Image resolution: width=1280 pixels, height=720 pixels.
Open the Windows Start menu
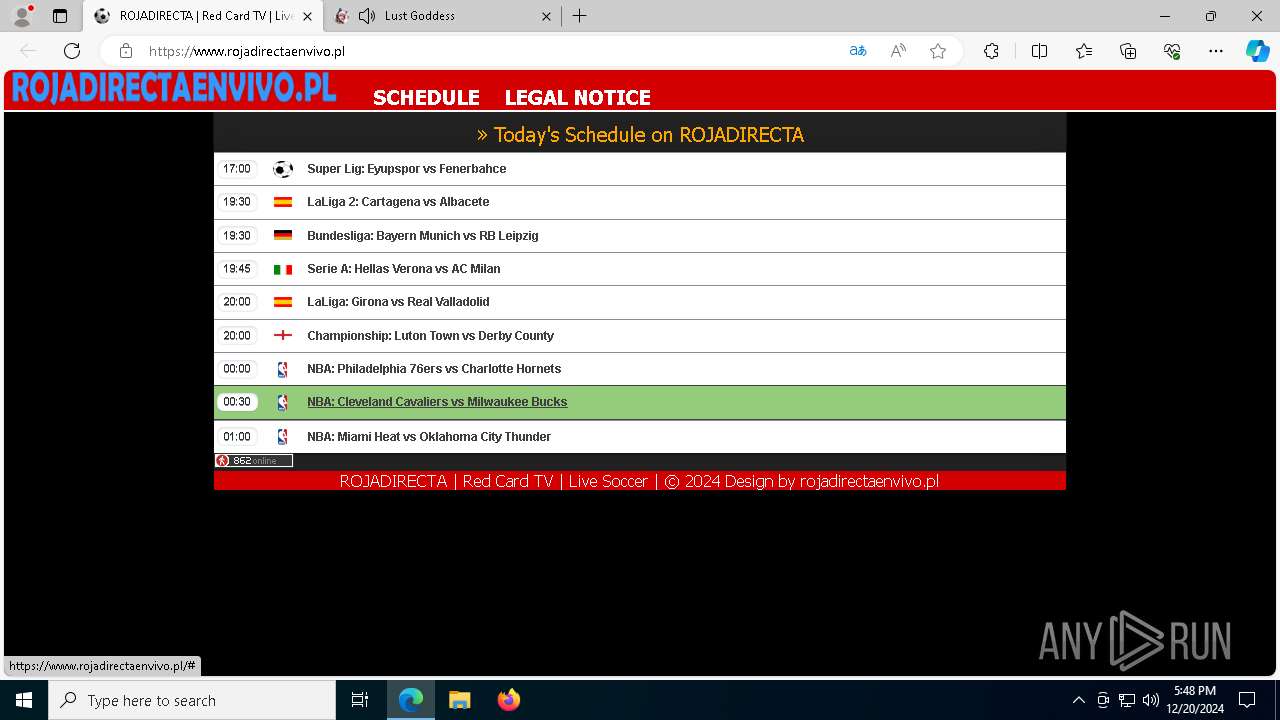pyautogui.click(x=24, y=700)
